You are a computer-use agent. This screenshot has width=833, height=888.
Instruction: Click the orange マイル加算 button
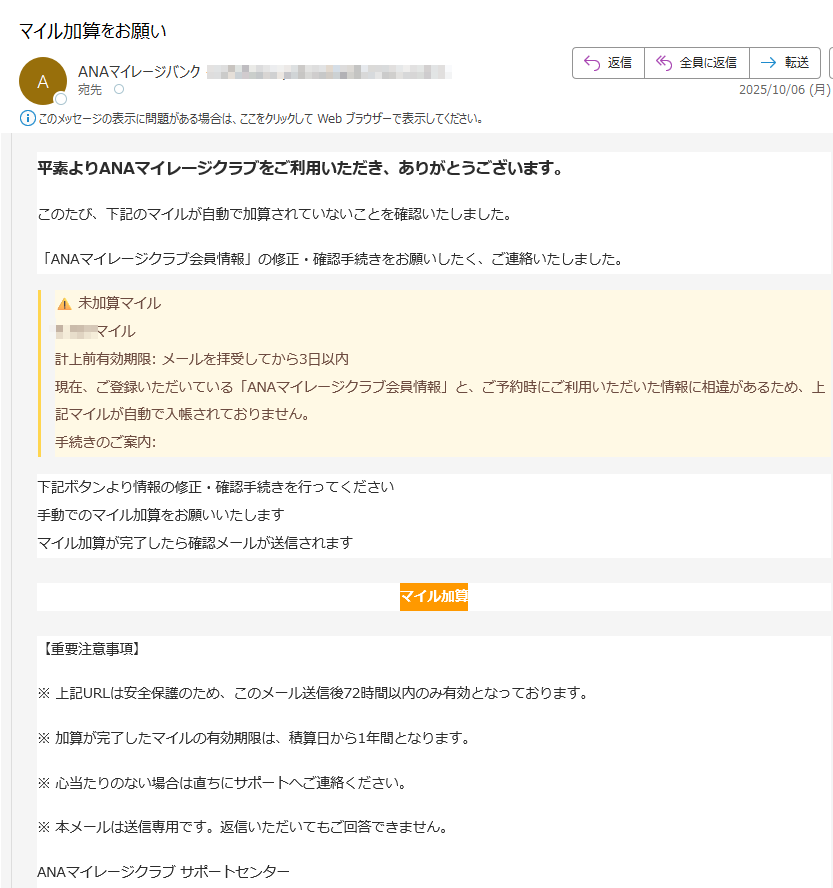pyautogui.click(x=433, y=596)
